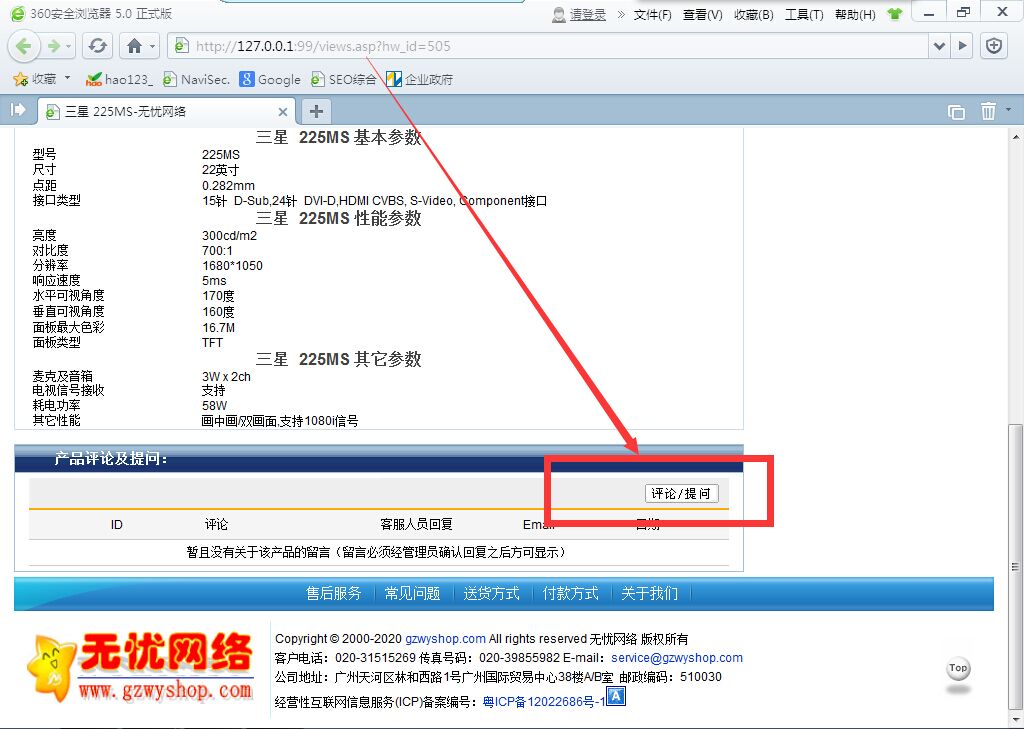Open the 粤ICP备12022686号-1 link
1024x729 pixels.
point(544,702)
